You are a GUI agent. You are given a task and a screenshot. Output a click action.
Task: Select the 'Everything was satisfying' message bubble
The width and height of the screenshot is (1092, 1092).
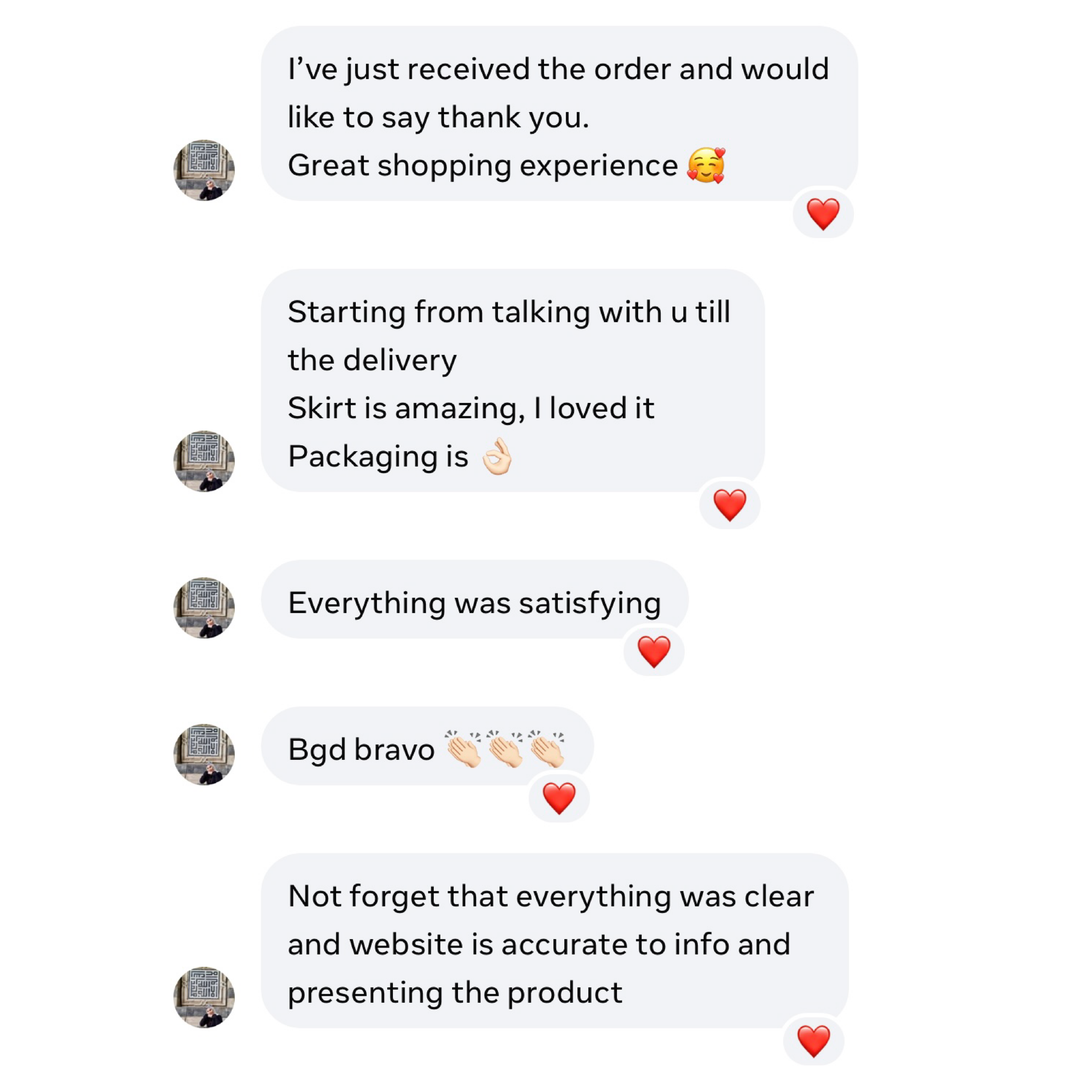[474, 603]
